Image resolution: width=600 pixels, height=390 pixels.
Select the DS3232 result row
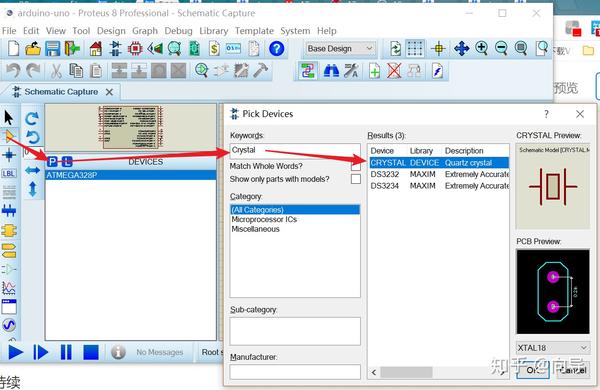point(439,175)
